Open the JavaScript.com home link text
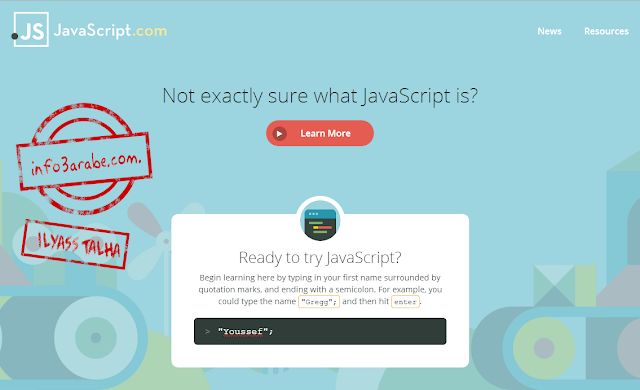This screenshot has height=390, width=640. click(x=110, y=31)
